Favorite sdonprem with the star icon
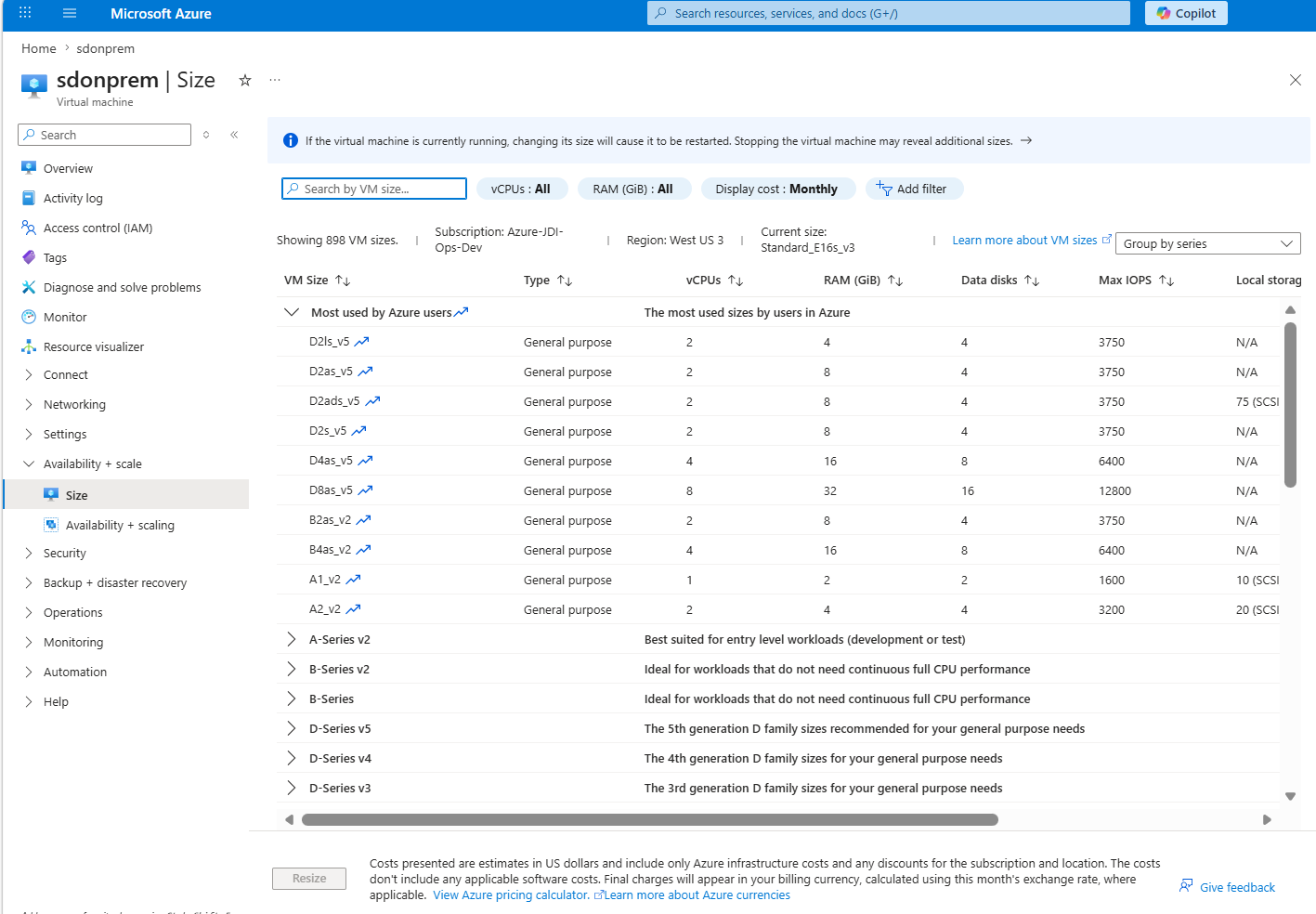The width and height of the screenshot is (1316, 914). click(245, 80)
